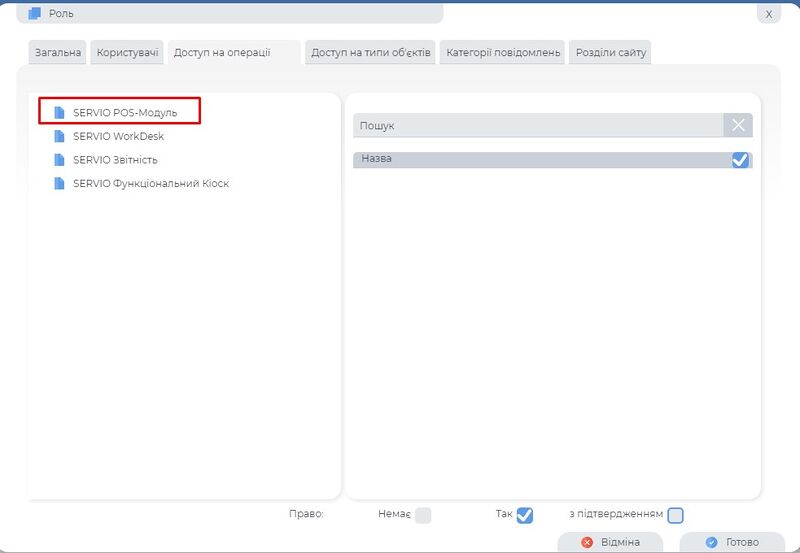The image size is (800, 553).
Task: Switch to the Категорії повідомлень tab
Action: (x=503, y=52)
